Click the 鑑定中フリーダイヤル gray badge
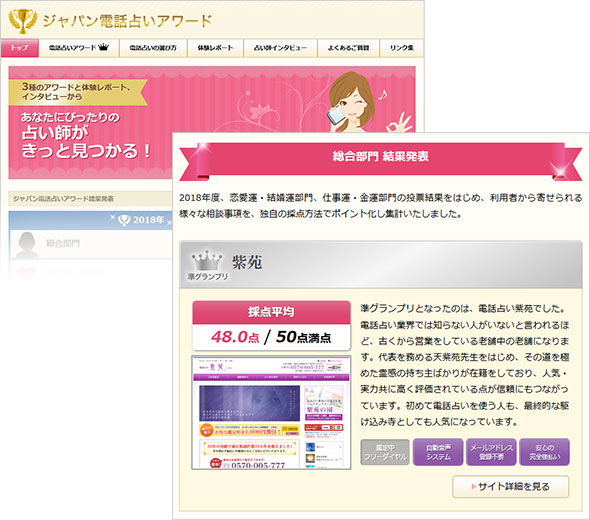The width and height of the screenshot is (590, 520). point(385,452)
